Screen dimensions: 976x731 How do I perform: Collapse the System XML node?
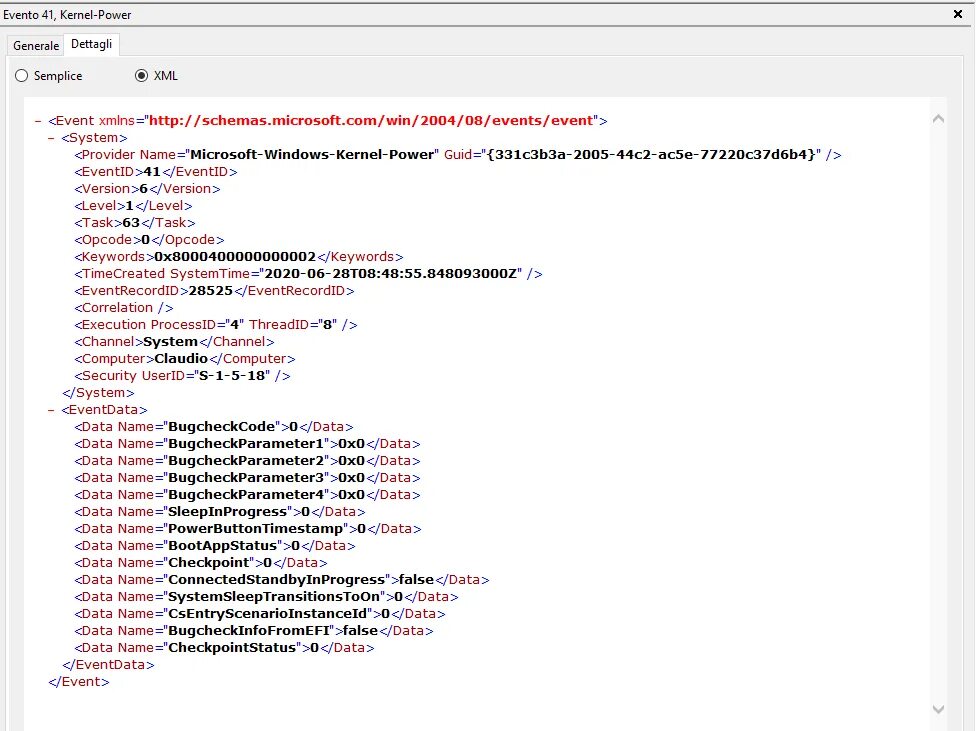click(51, 138)
